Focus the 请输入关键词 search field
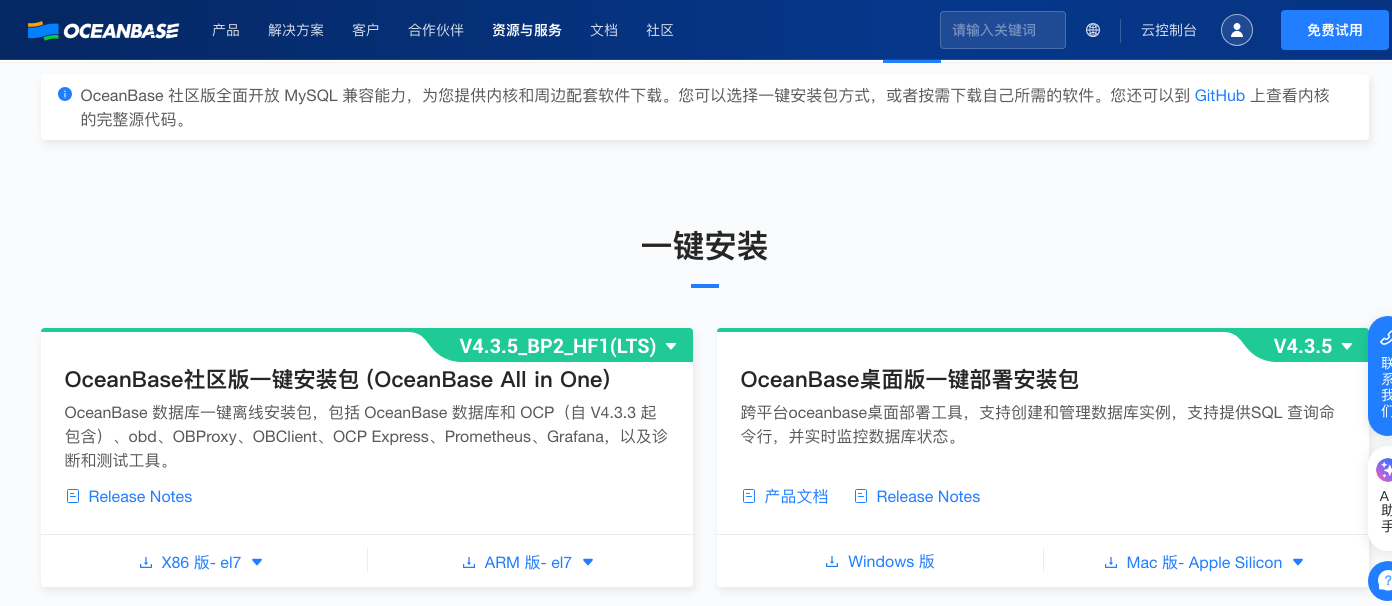The image size is (1392, 606). coord(1003,30)
